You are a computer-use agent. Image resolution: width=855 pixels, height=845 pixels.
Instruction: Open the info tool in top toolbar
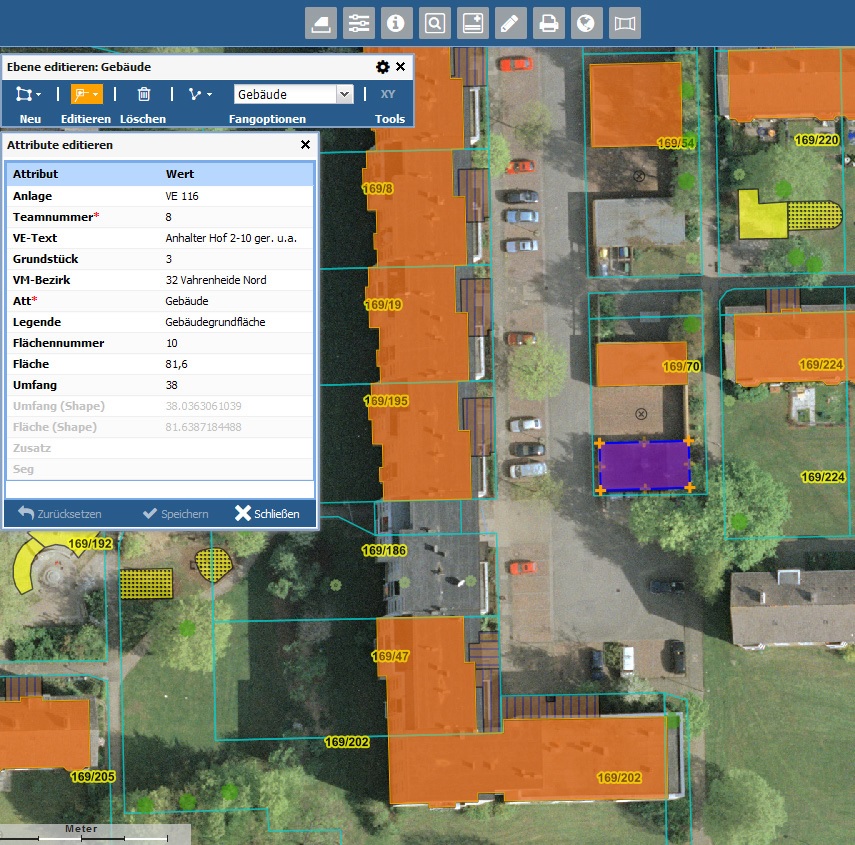point(396,22)
